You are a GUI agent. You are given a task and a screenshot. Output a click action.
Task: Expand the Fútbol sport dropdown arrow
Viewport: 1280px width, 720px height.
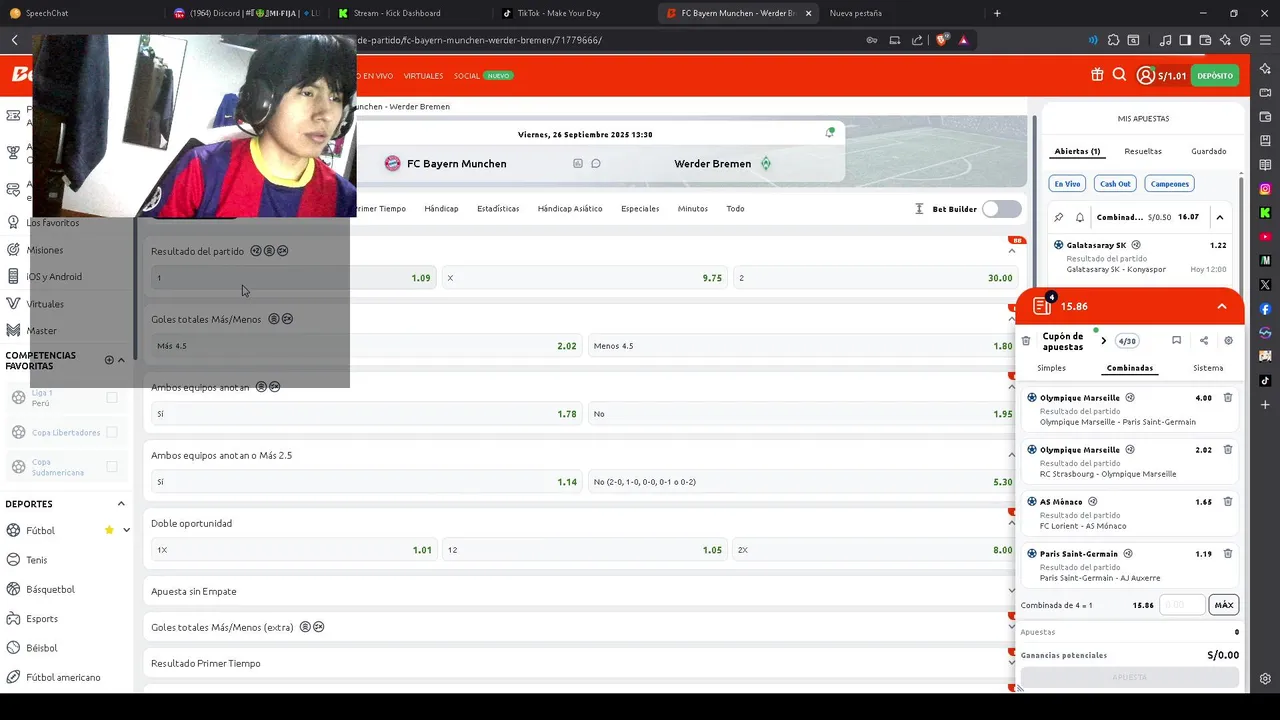click(126, 530)
